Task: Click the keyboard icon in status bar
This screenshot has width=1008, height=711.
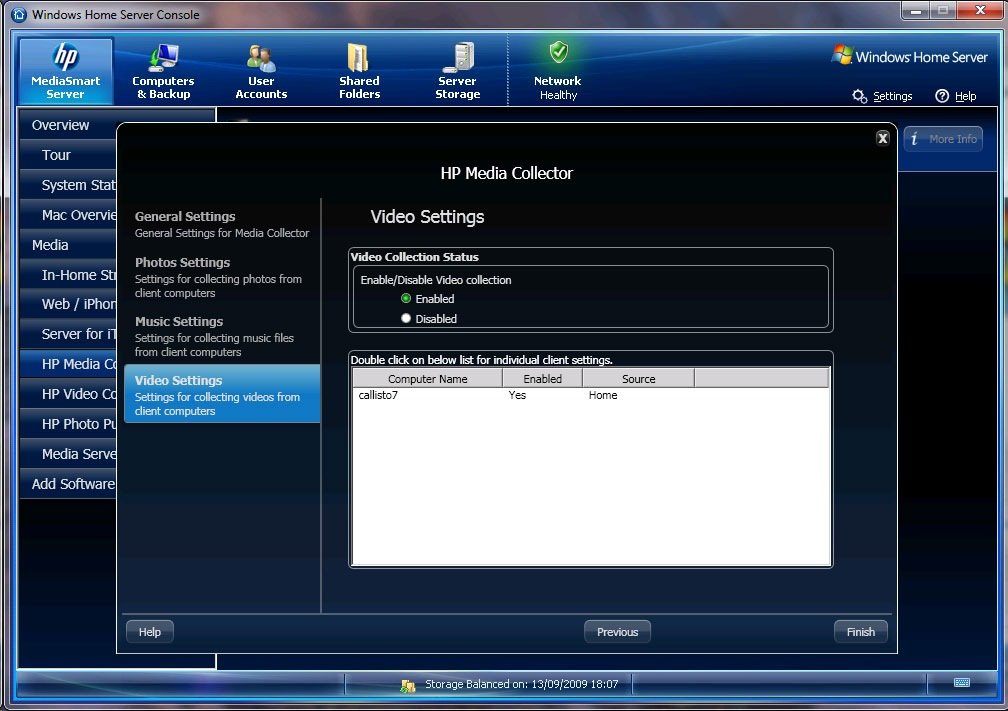Action: coord(962,683)
